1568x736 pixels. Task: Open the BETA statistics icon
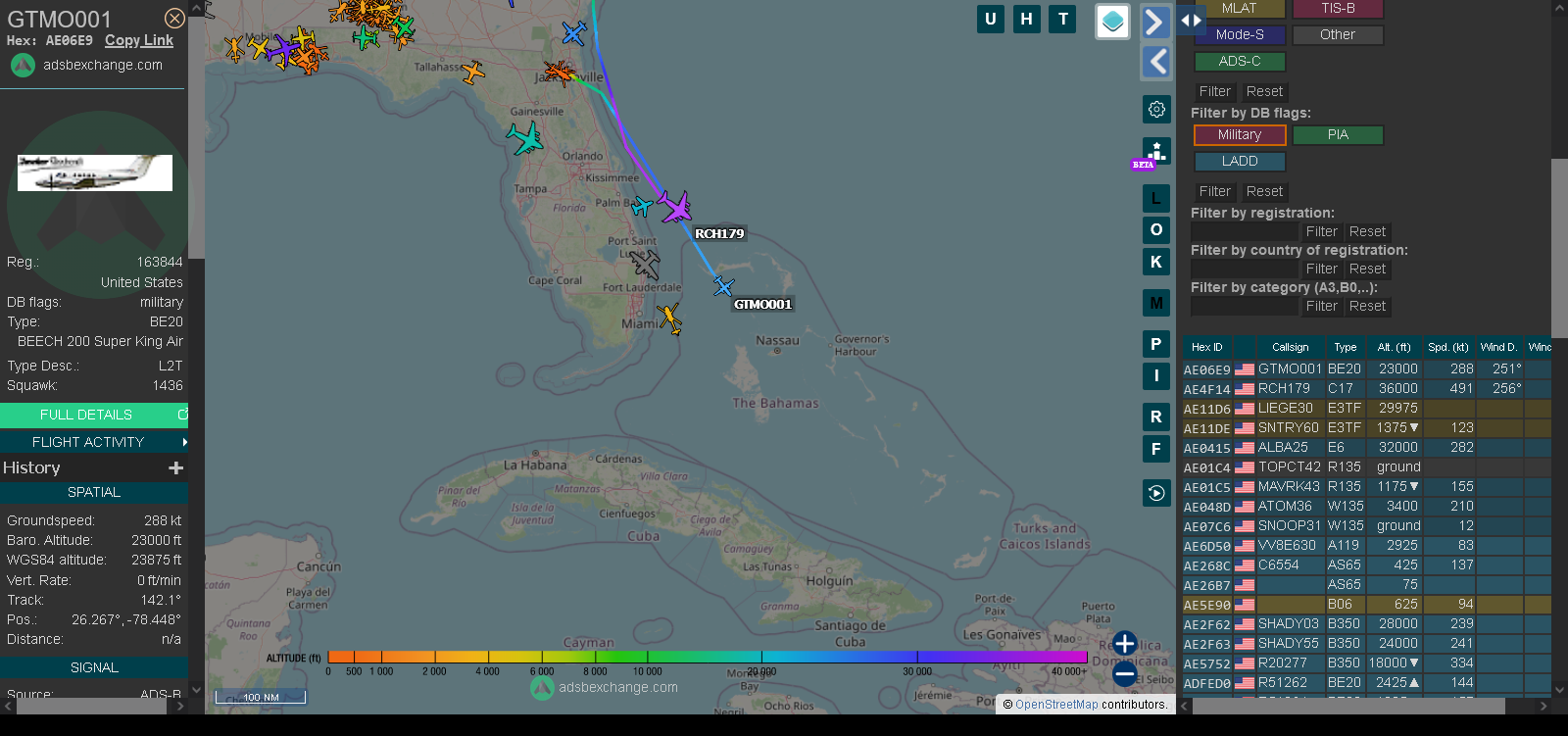pos(1156,152)
